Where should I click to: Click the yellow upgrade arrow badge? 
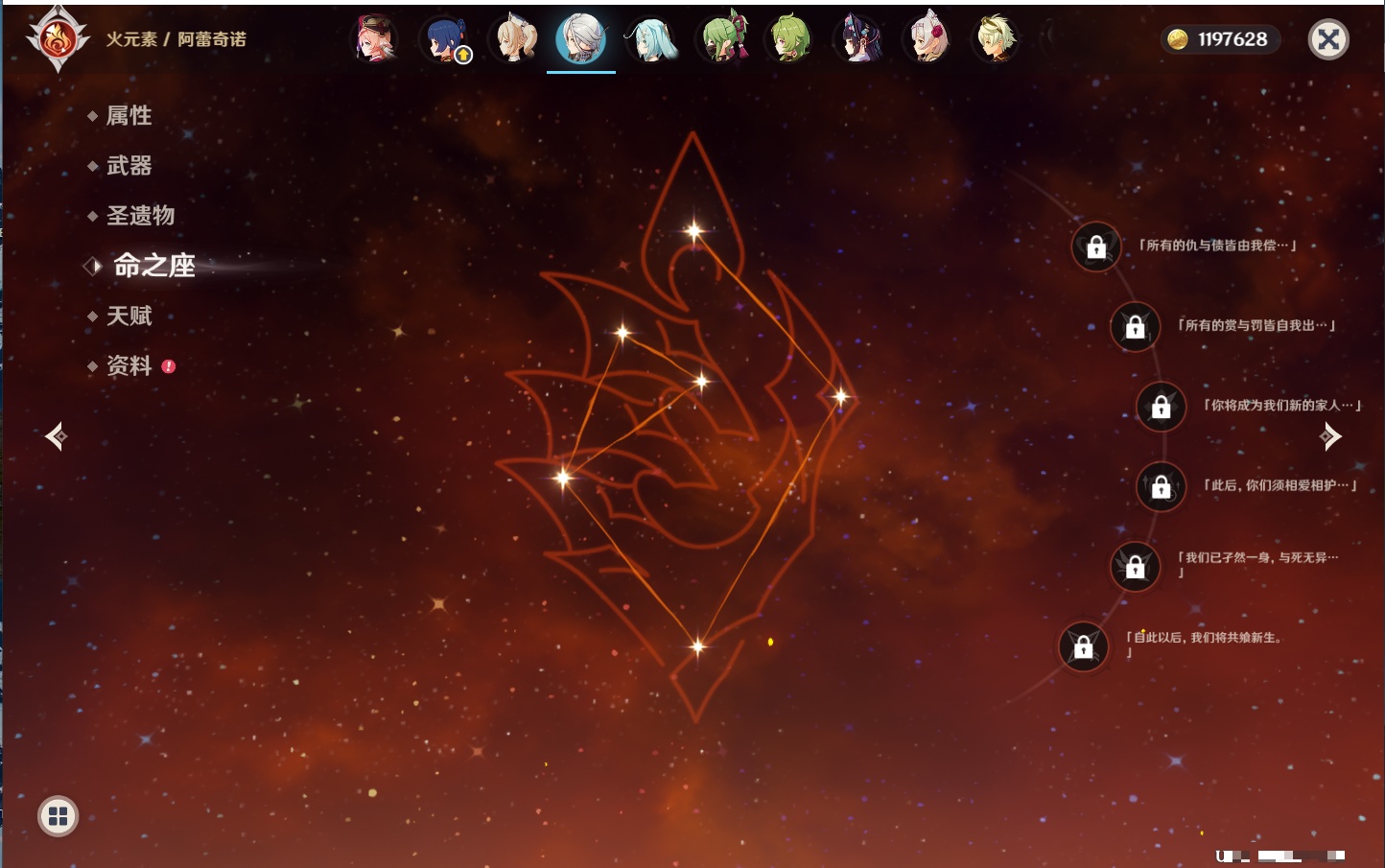point(463,56)
